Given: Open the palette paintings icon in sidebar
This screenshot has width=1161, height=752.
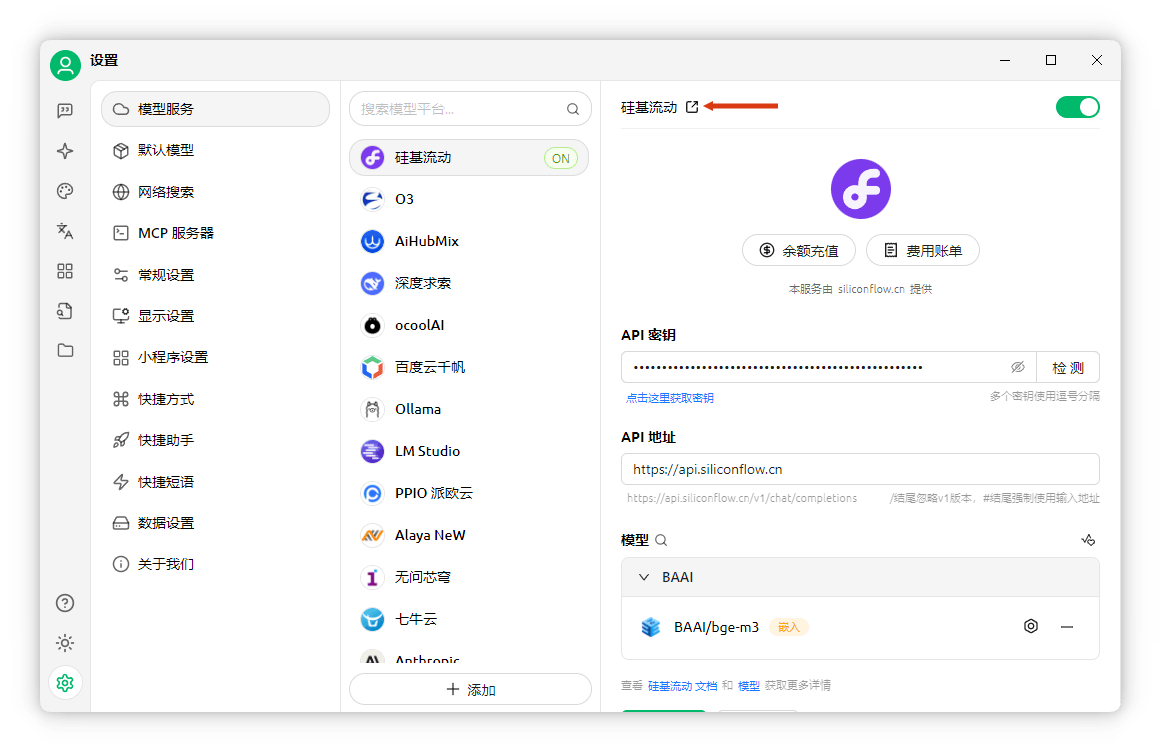Looking at the screenshot, I should pyautogui.click(x=65, y=191).
